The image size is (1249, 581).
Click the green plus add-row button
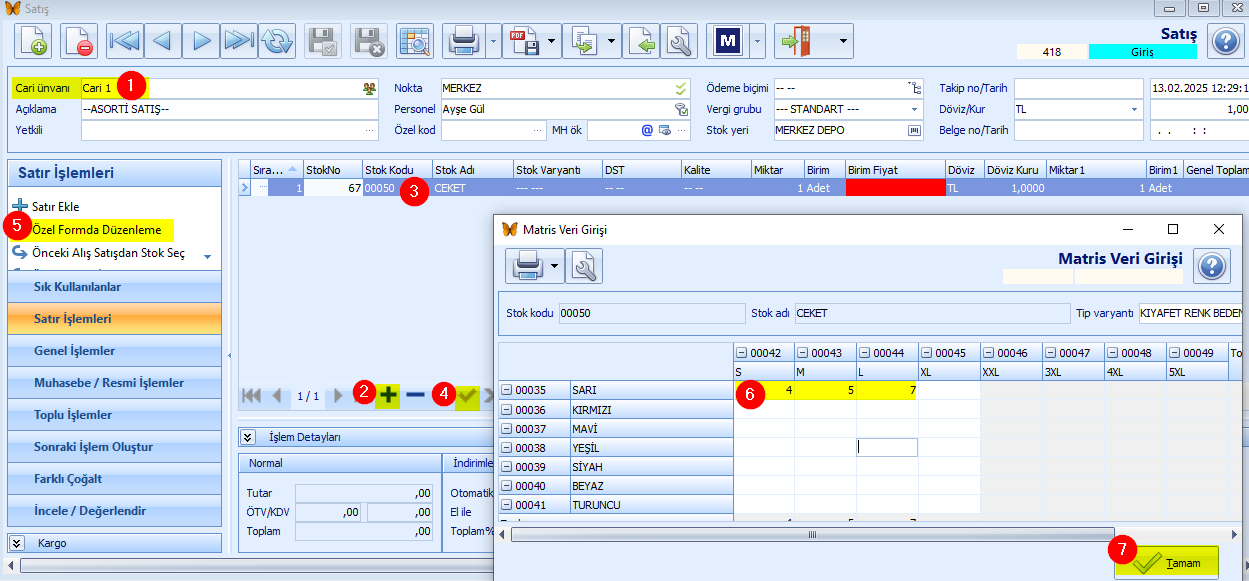click(388, 395)
